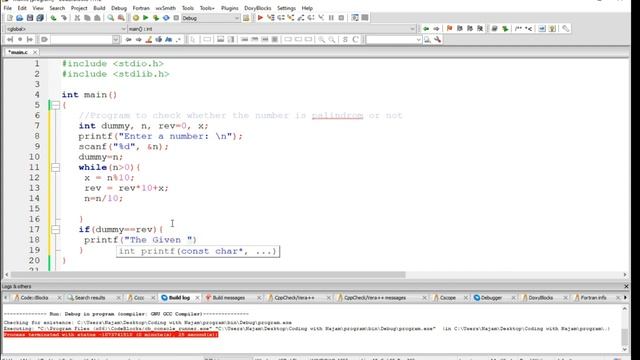The width and height of the screenshot is (640, 360).
Task: Click the Abort build icon
Action: [176, 18]
